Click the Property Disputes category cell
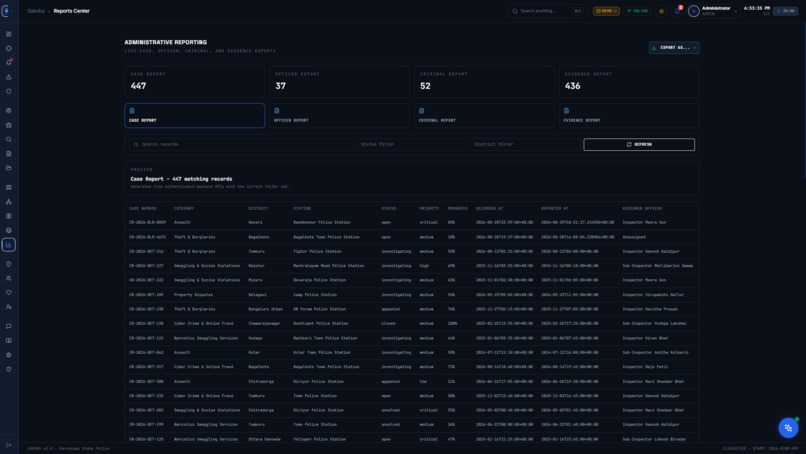The width and height of the screenshot is (806, 454). (x=193, y=295)
